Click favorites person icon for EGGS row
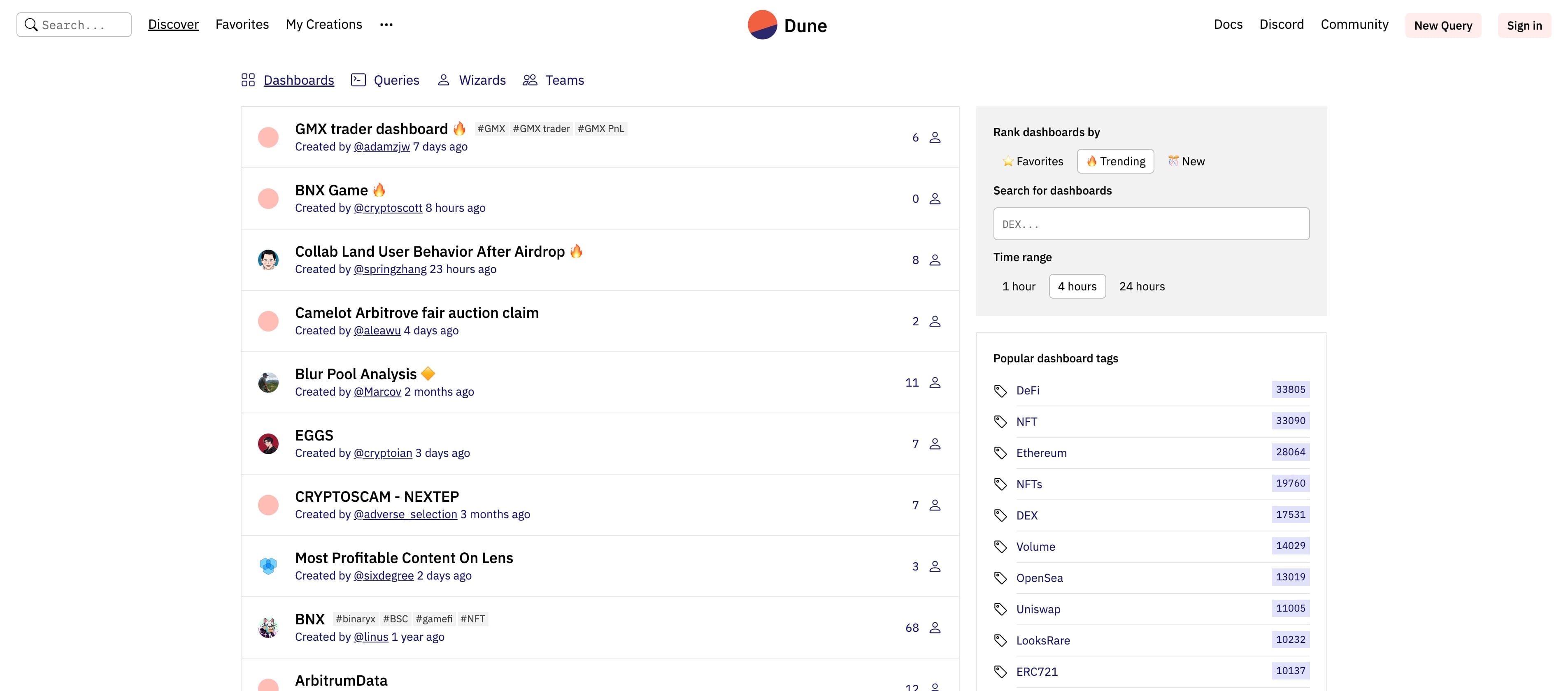Image resolution: width=1568 pixels, height=691 pixels. 935,444
